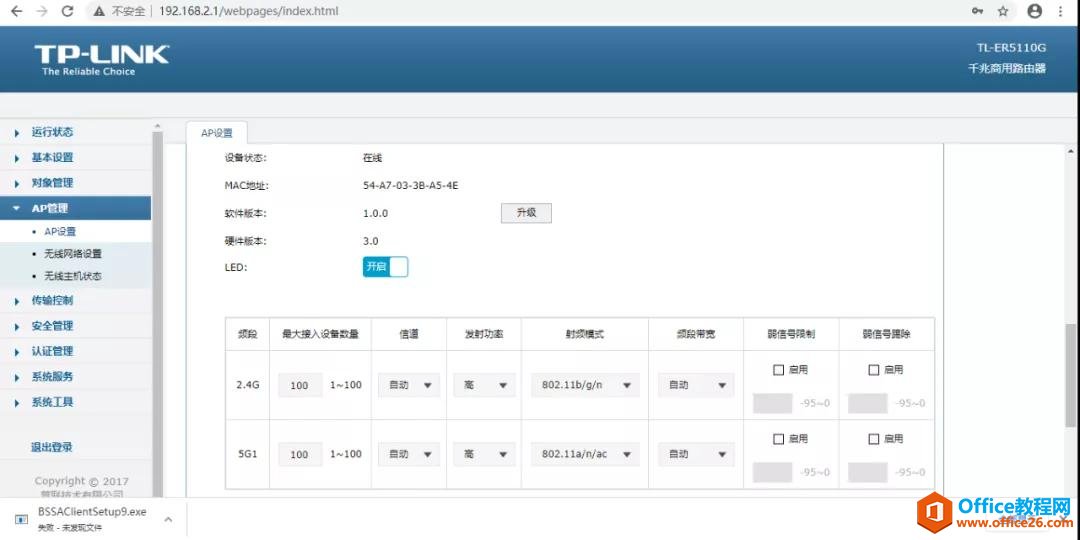Click 5G1 弱信号限制 value field
1080x540 pixels.
773,472
